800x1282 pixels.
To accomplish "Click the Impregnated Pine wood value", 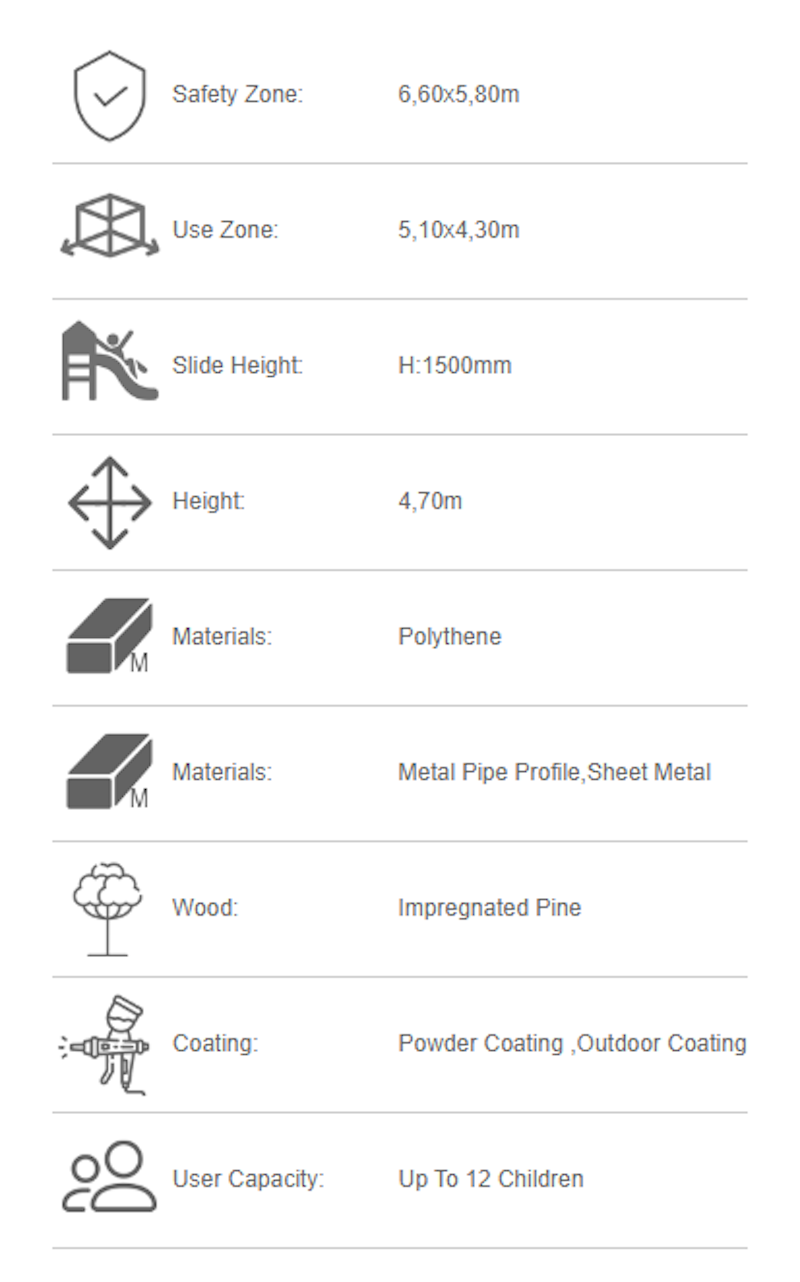I will [489, 908].
